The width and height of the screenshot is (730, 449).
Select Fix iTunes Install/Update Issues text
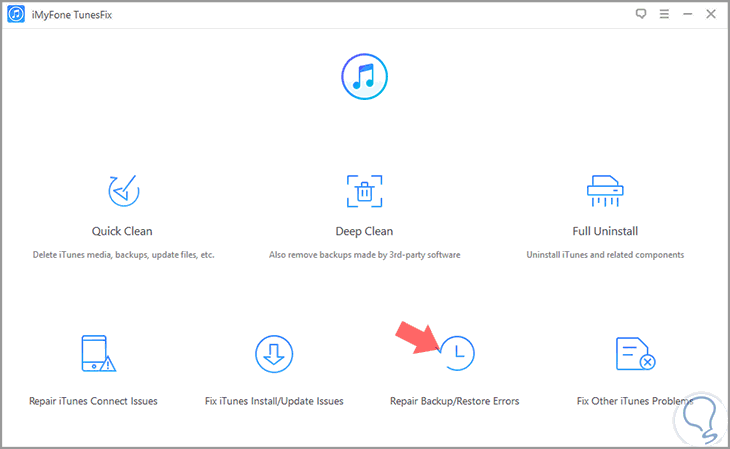(274, 401)
